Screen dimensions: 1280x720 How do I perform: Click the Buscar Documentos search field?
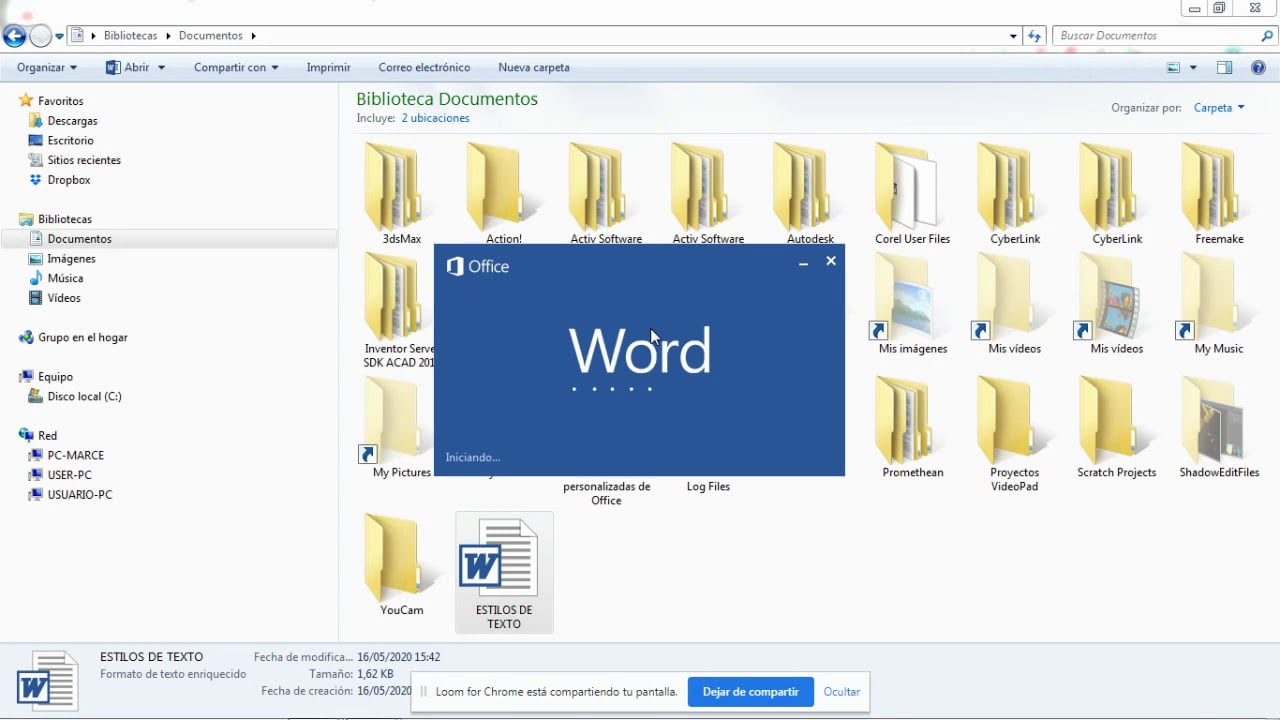1157,36
